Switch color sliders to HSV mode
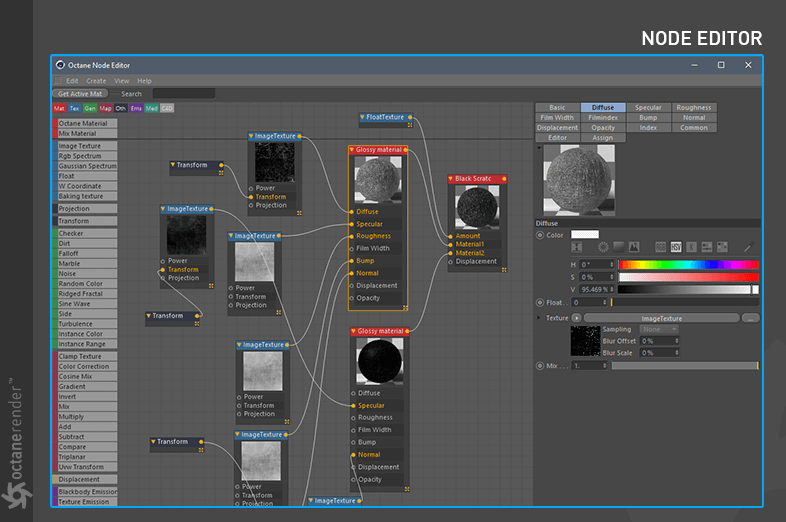Viewport: 786px width, 522px height. tap(676, 247)
